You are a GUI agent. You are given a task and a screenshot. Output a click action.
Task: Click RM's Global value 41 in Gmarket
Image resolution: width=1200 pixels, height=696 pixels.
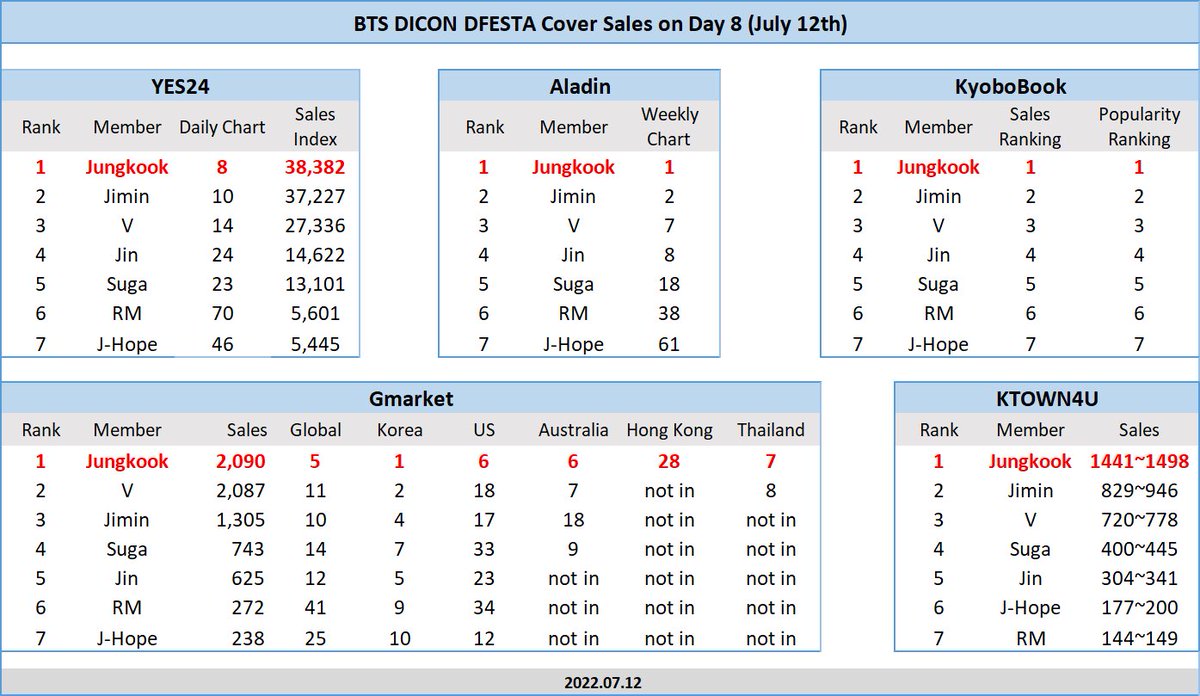(x=315, y=608)
